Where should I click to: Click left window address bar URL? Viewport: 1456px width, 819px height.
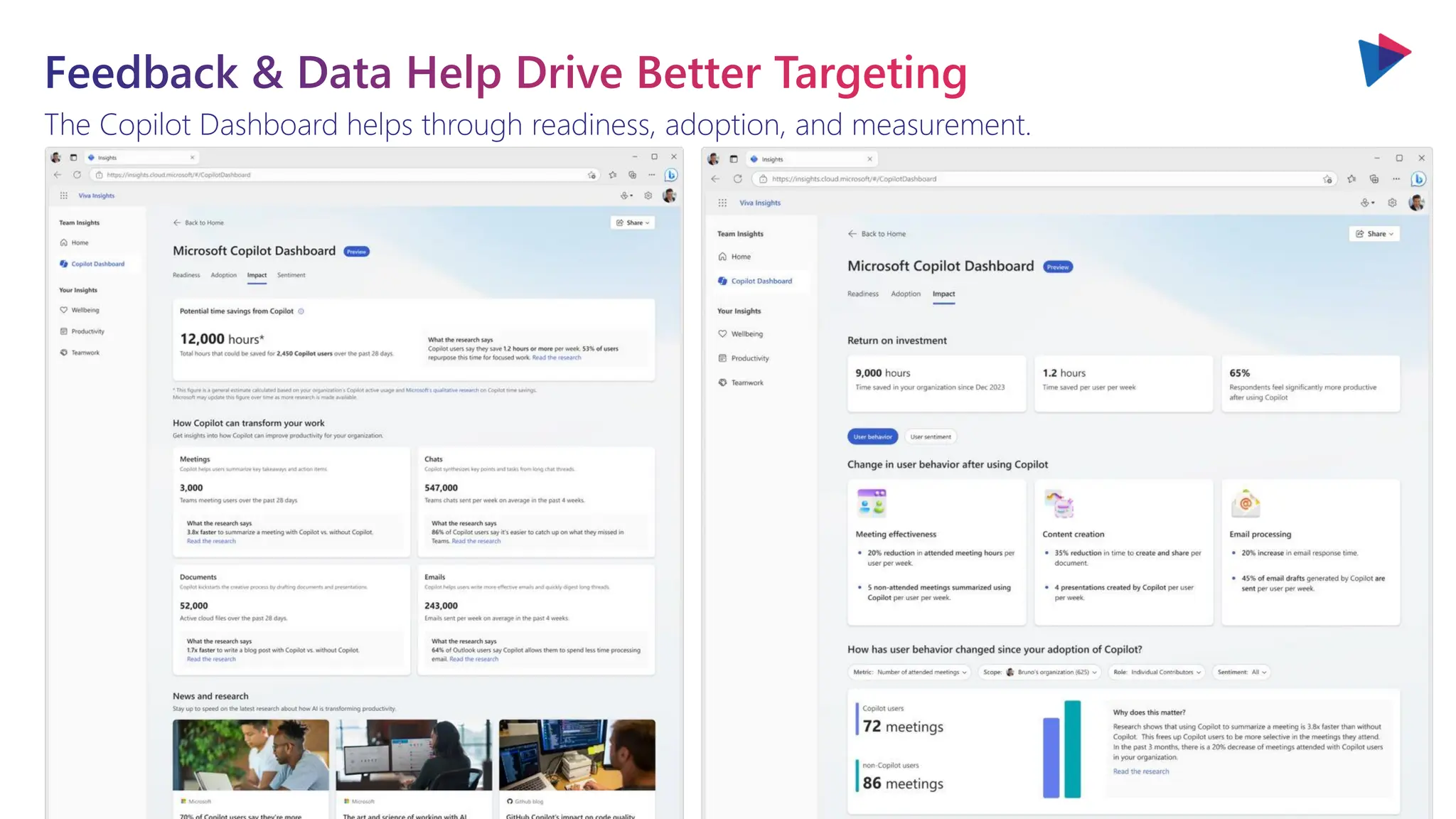coord(178,175)
